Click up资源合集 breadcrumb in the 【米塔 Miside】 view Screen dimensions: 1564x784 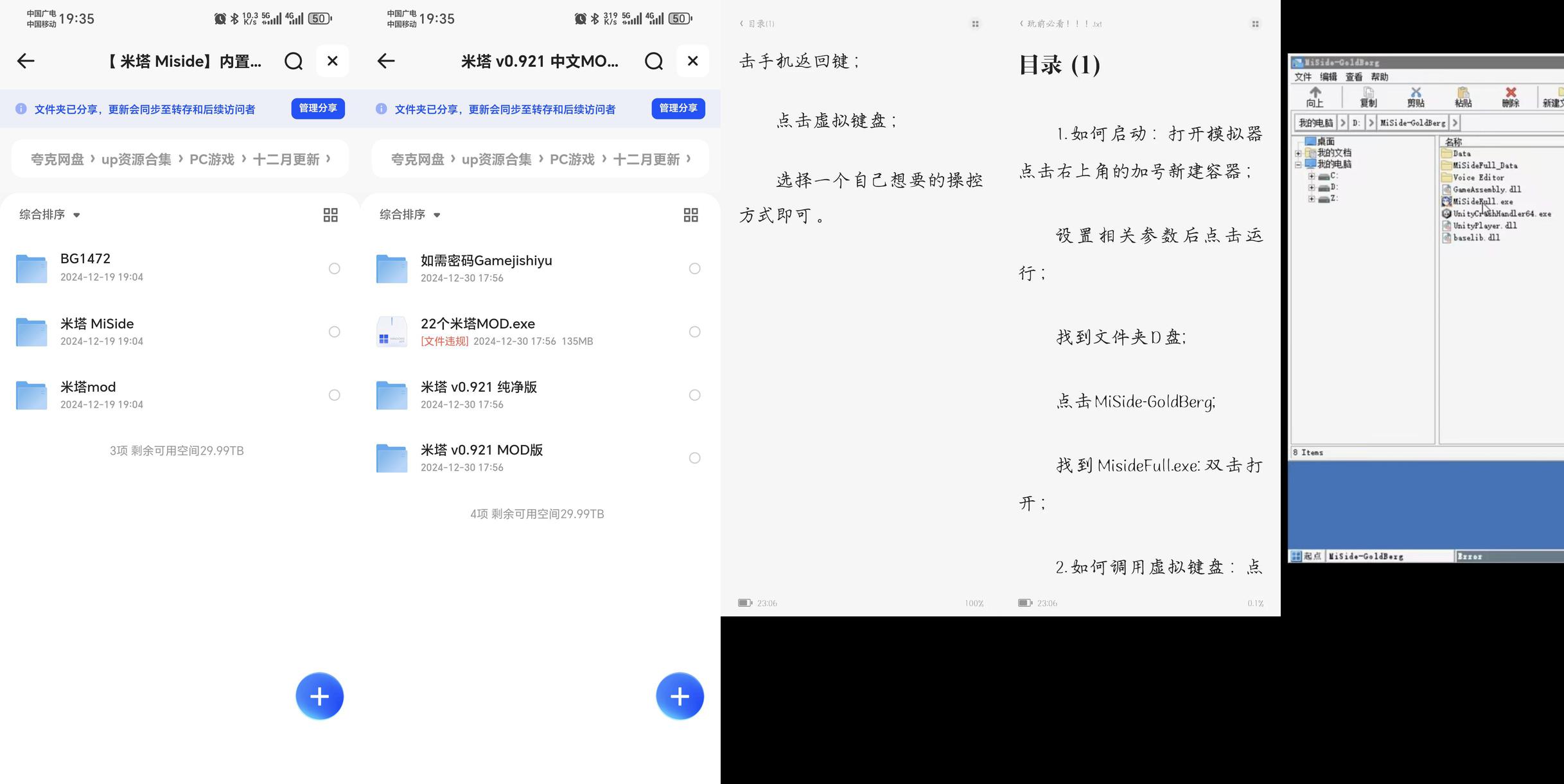point(136,159)
